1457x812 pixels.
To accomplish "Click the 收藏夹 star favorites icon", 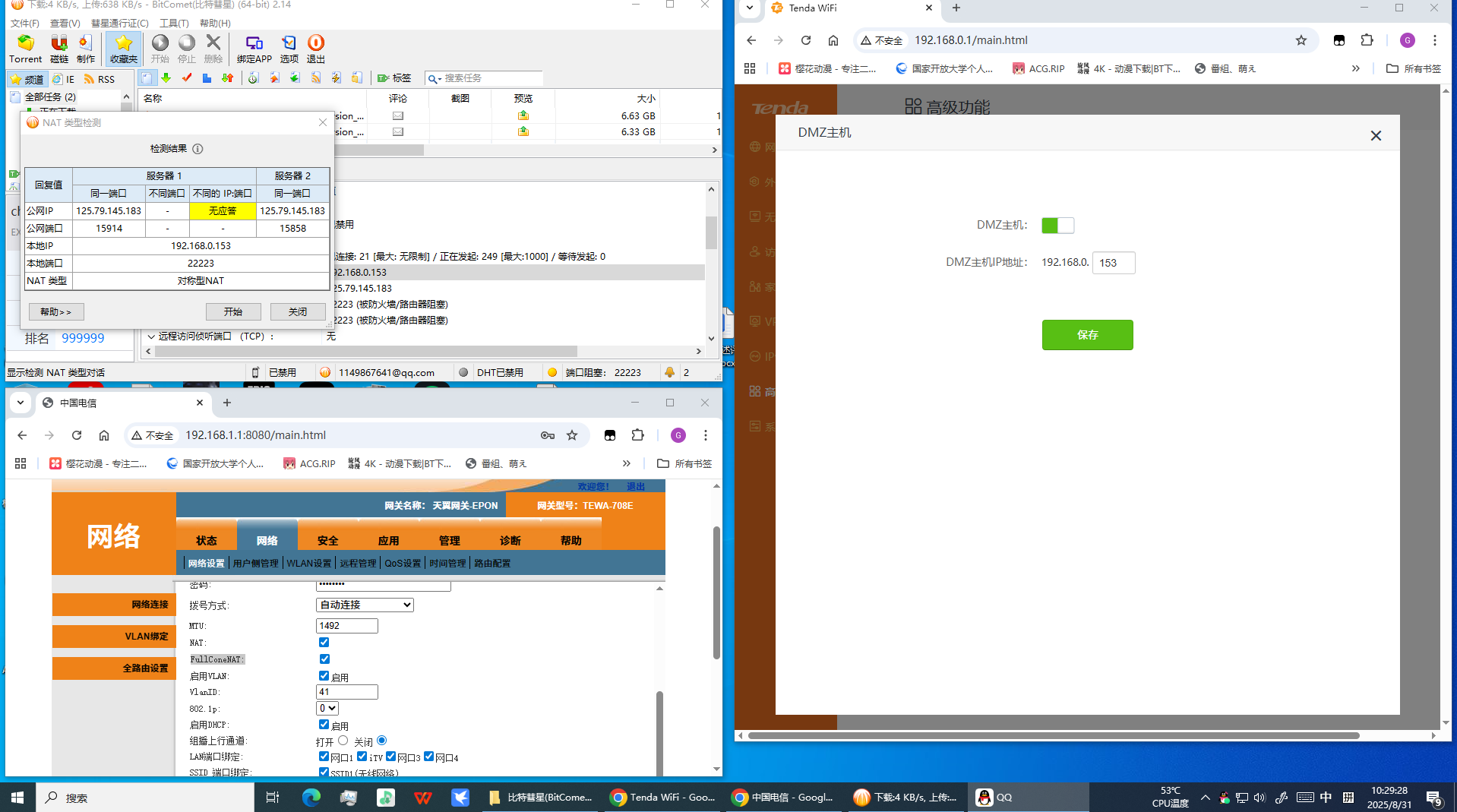I will [x=123, y=48].
